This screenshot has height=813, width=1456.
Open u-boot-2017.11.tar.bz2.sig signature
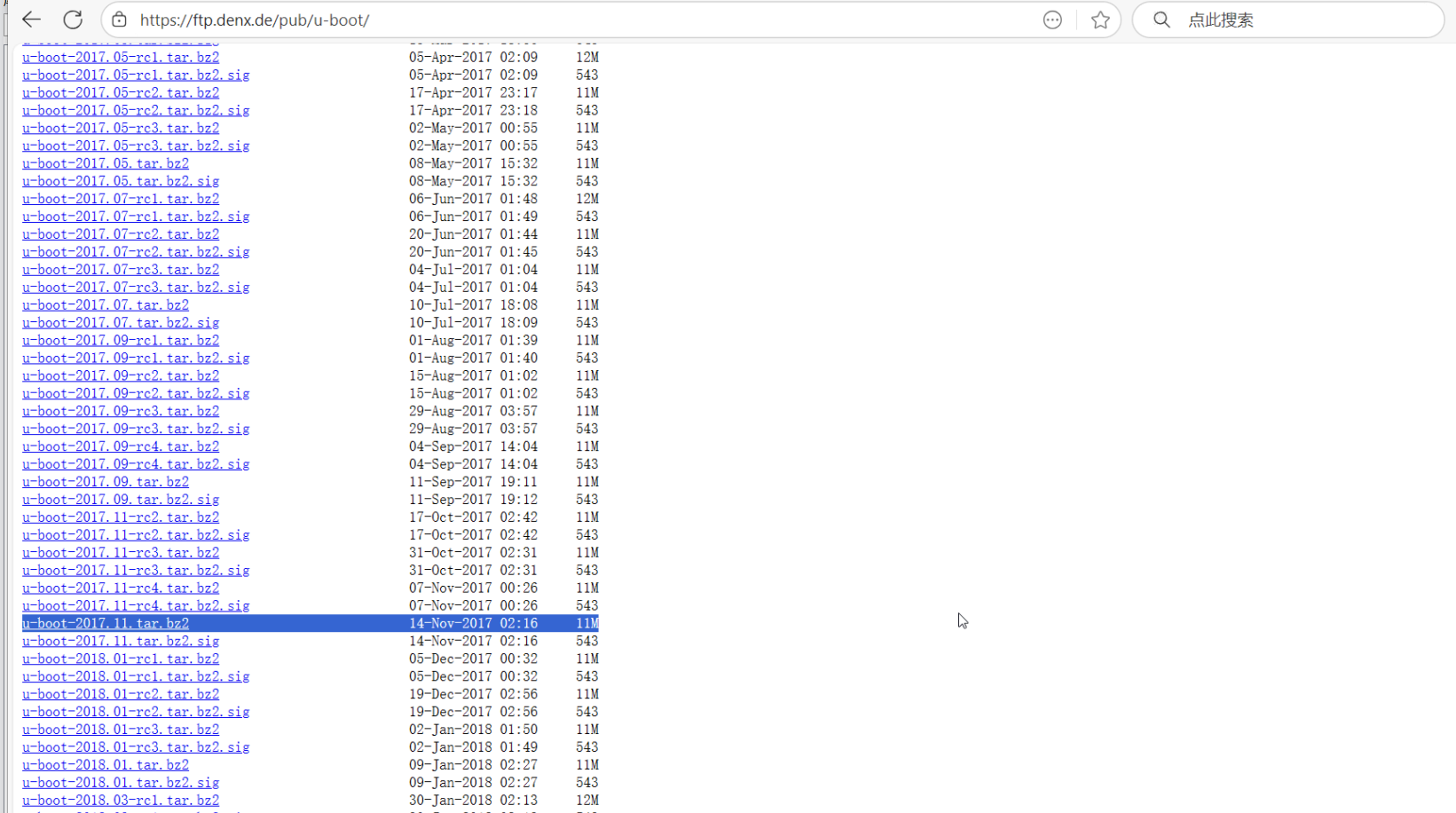point(121,642)
